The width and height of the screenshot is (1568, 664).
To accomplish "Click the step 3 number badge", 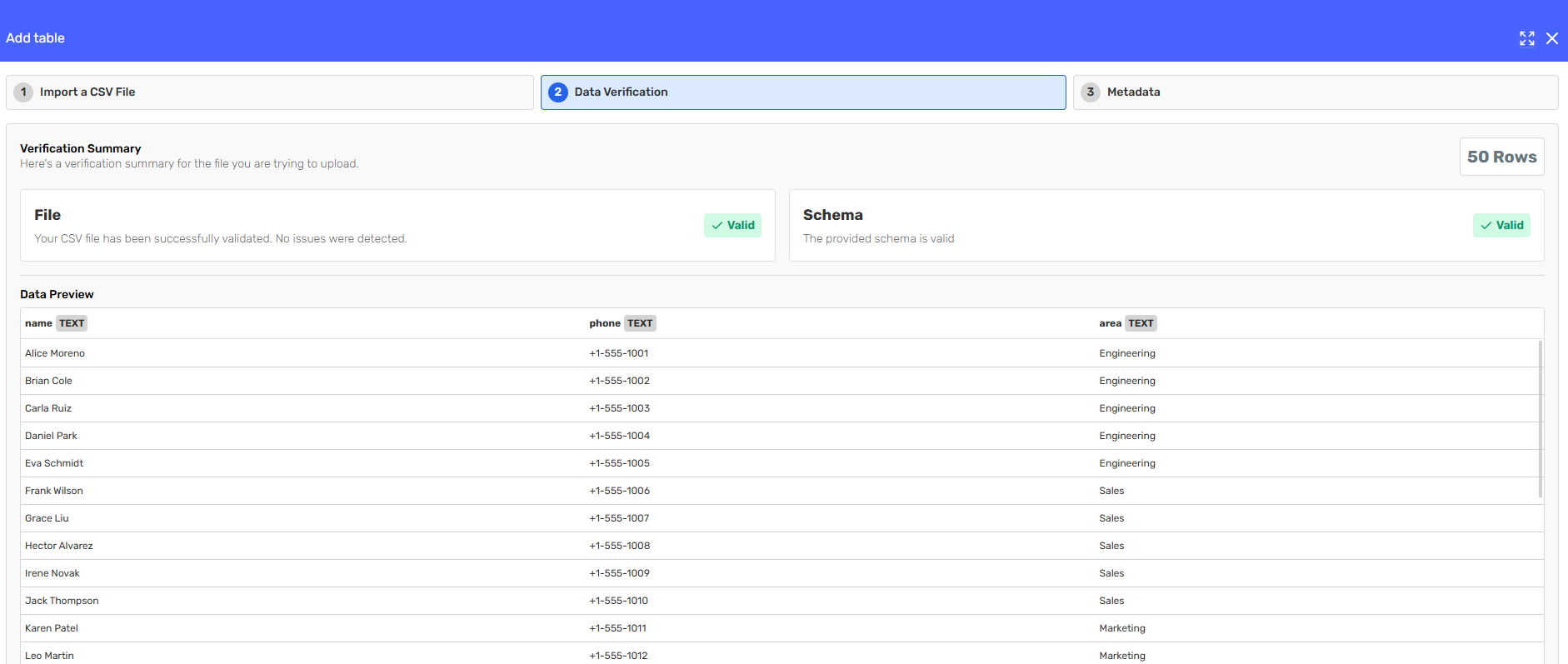I will click(1090, 92).
